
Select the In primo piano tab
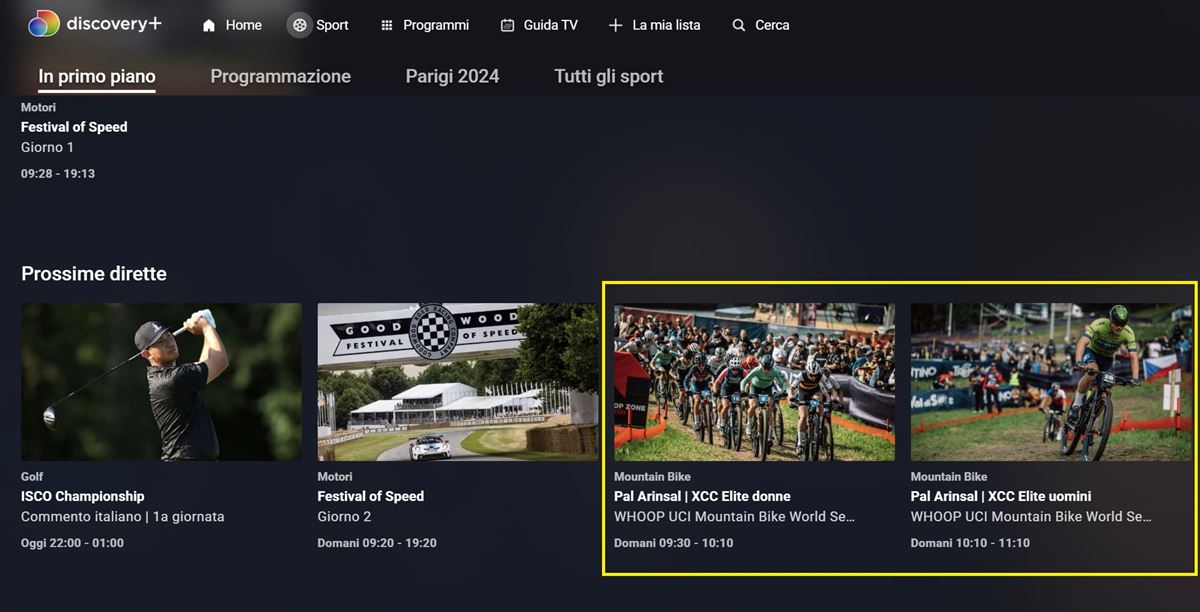pos(97,76)
